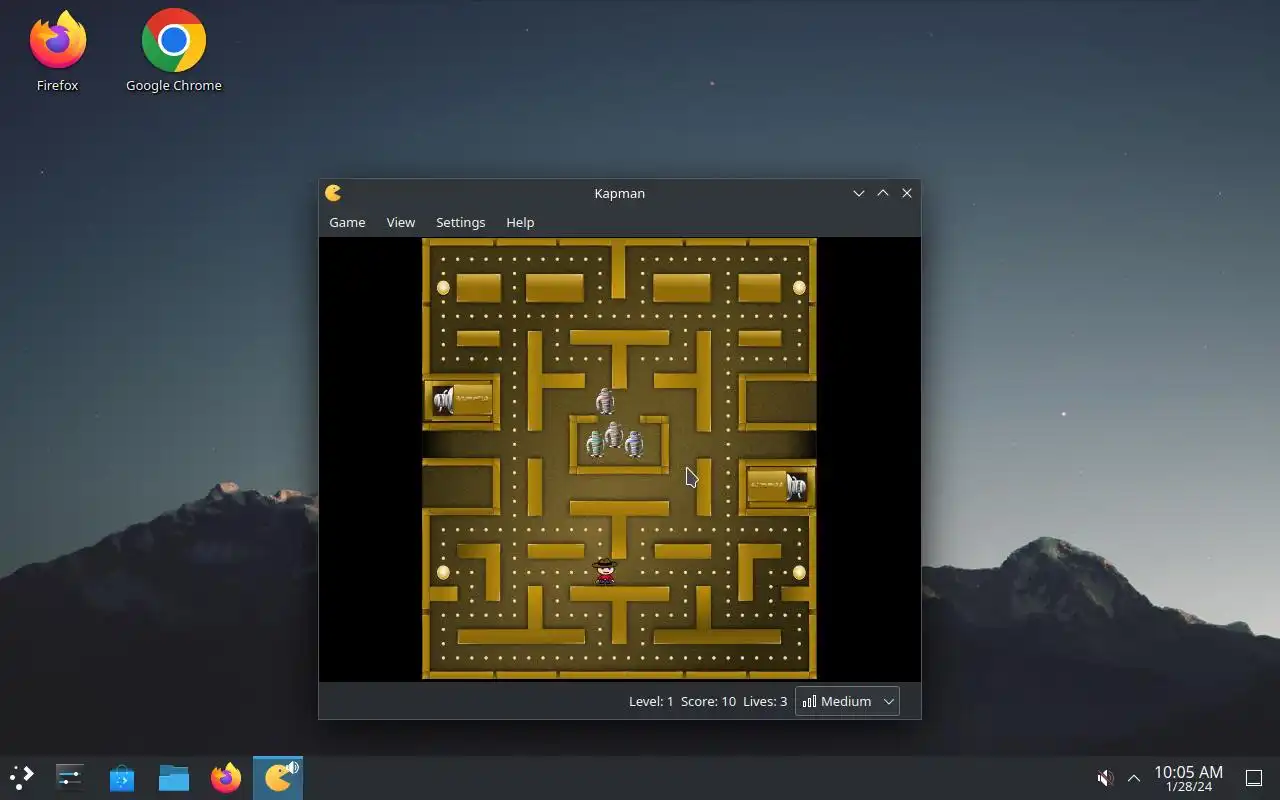Click the cowboy Kapman character
Viewport: 1280px width, 800px height.
(x=605, y=571)
